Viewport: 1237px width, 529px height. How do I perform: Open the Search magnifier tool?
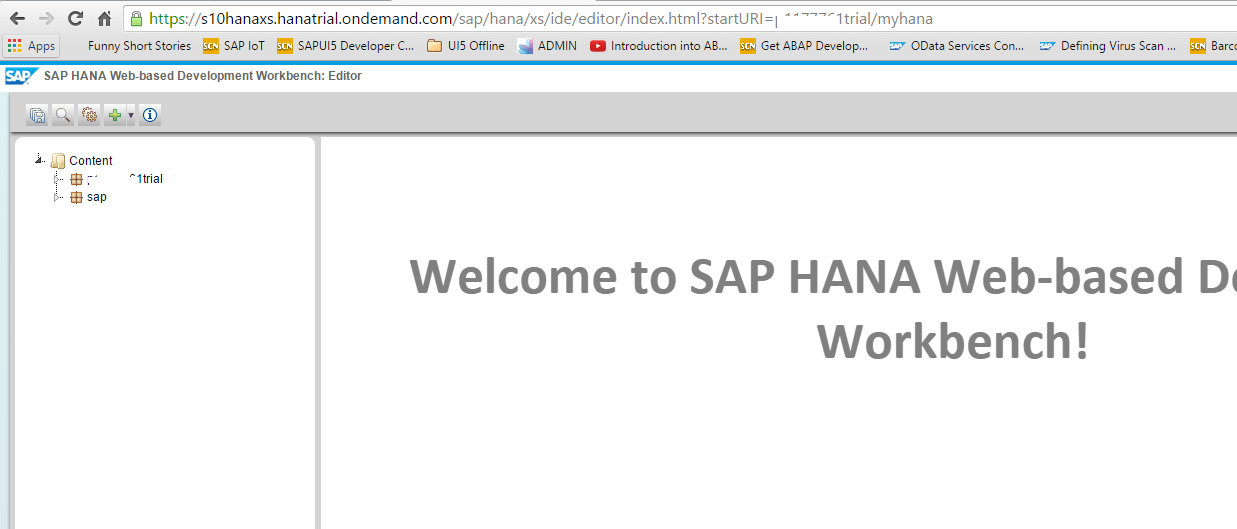pyautogui.click(x=63, y=115)
